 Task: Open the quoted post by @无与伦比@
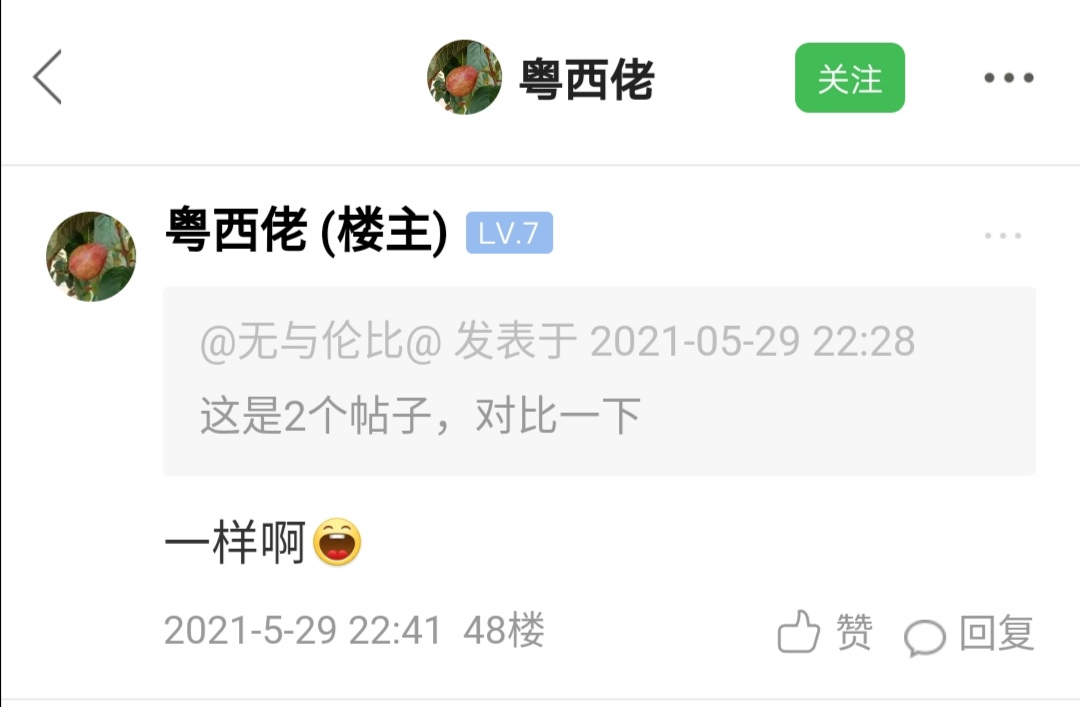point(599,380)
